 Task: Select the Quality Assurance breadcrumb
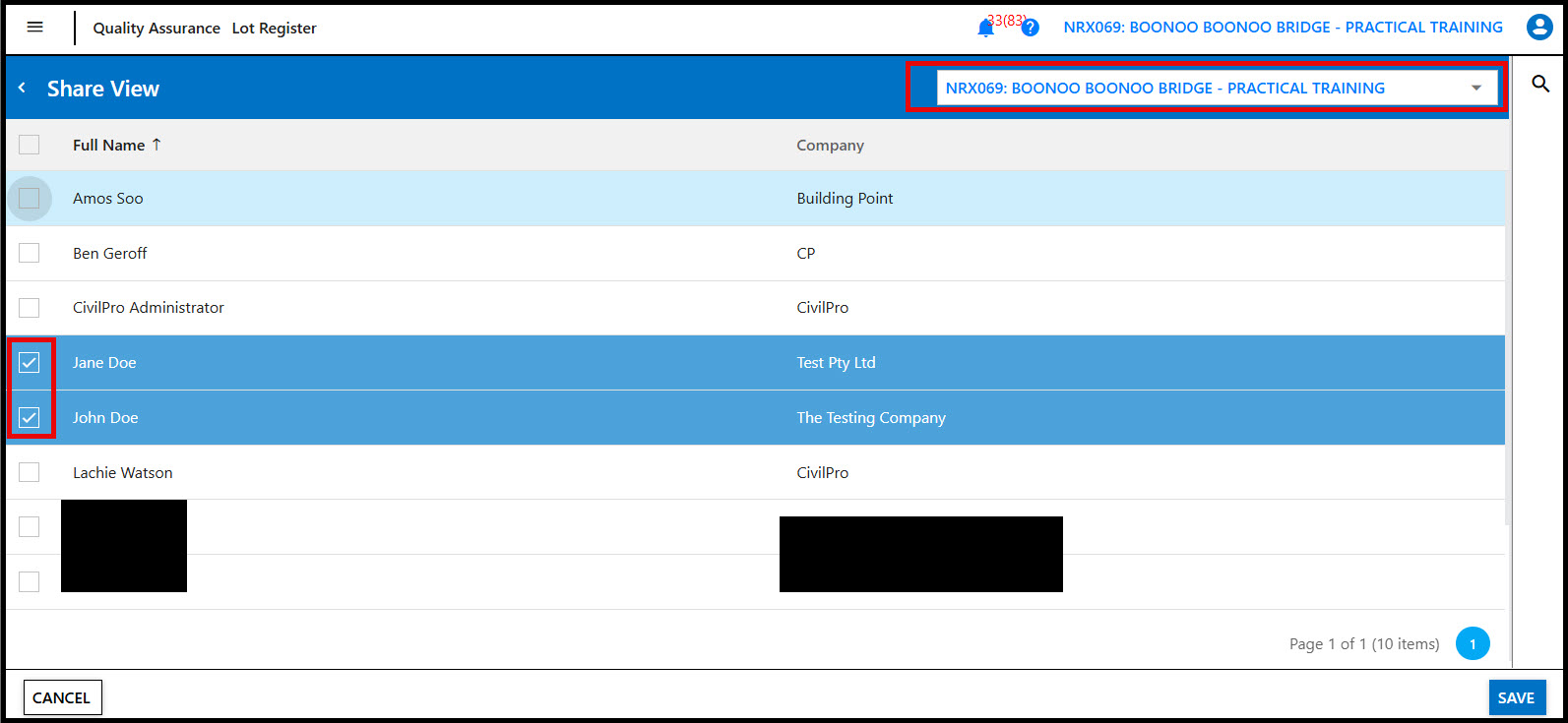click(x=157, y=29)
